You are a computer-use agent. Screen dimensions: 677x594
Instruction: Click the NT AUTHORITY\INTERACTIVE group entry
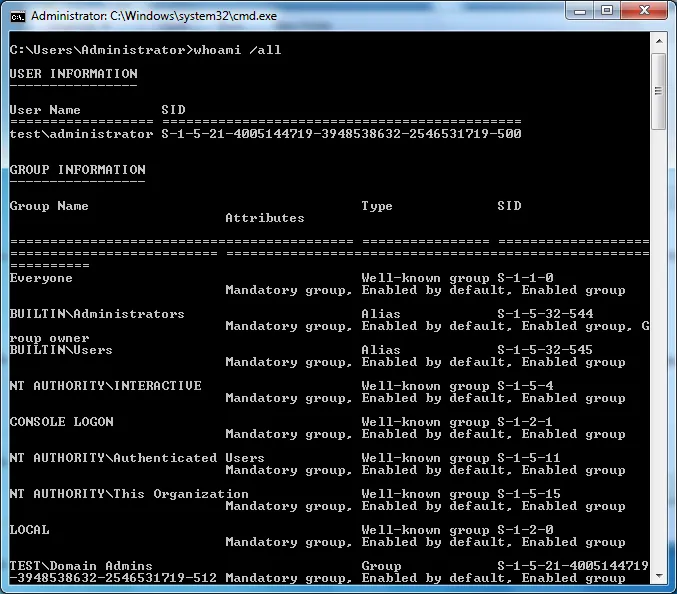click(105, 386)
